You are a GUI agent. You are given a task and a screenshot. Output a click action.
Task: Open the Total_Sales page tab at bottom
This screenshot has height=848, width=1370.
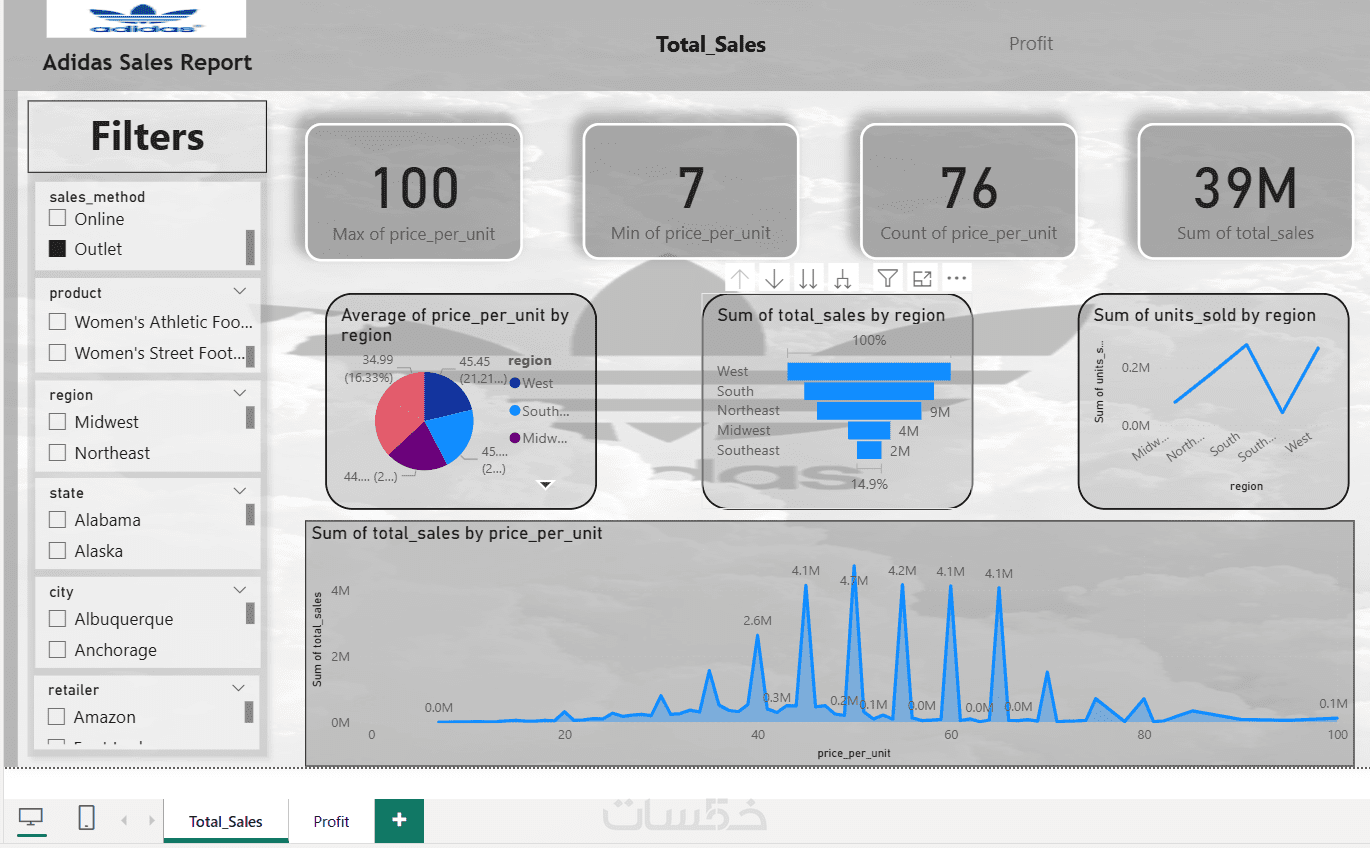[226, 821]
